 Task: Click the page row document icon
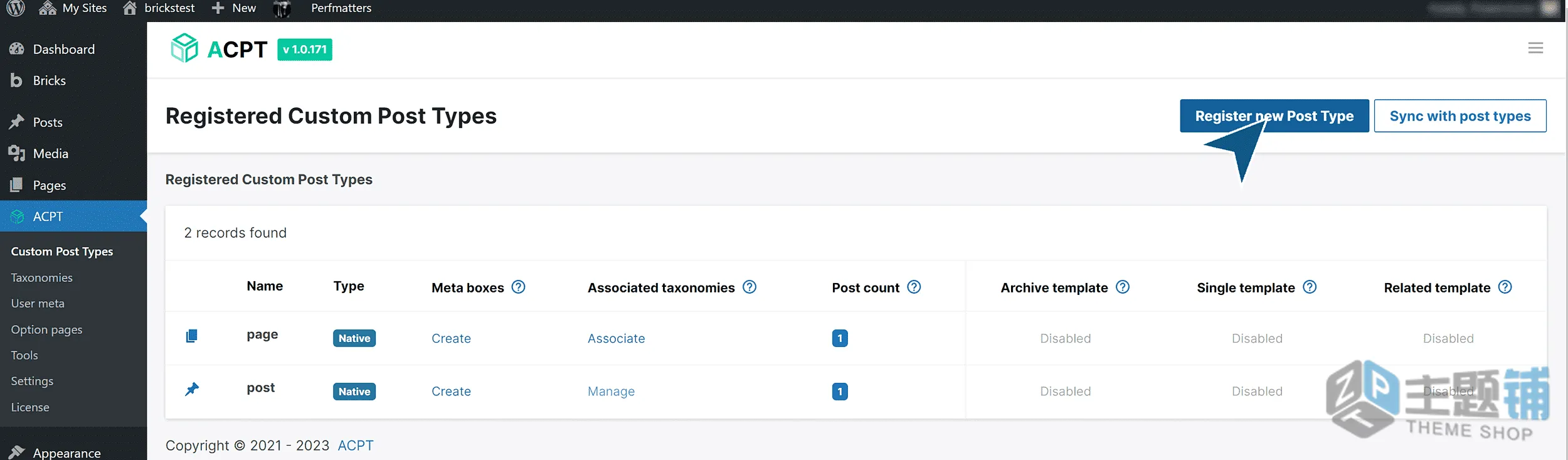click(192, 336)
